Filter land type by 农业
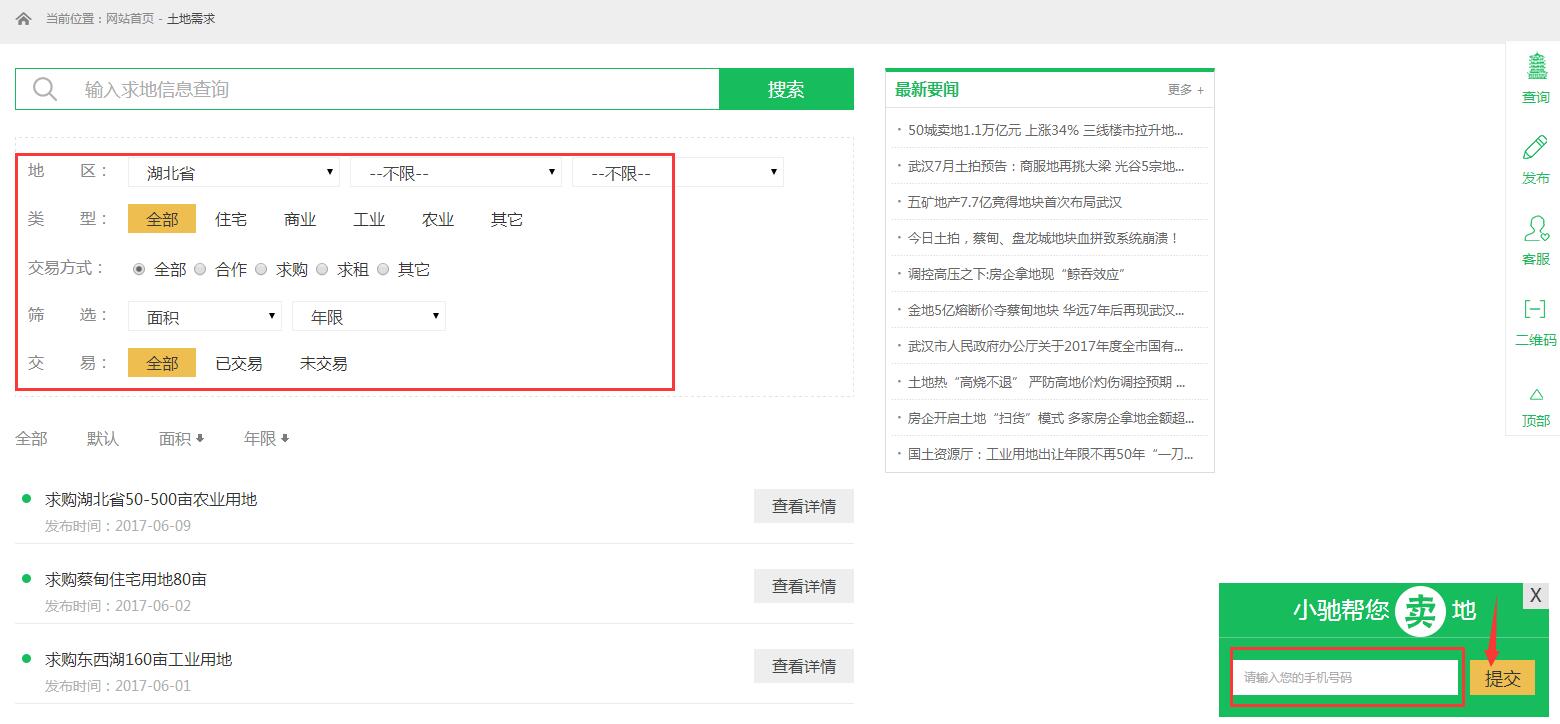Image resolution: width=1560 pixels, height=724 pixels. 438,219
